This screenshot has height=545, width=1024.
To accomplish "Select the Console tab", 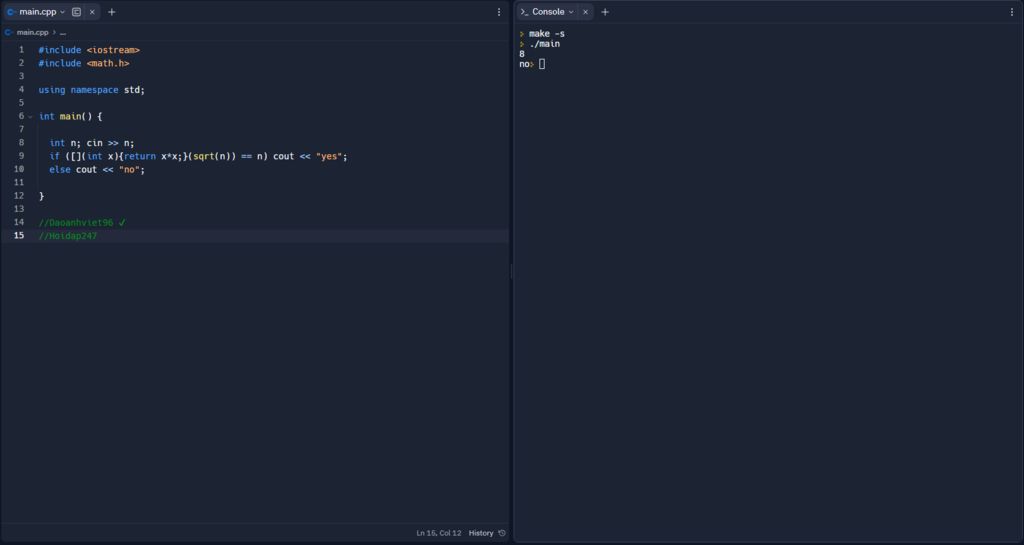I will (x=547, y=12).
